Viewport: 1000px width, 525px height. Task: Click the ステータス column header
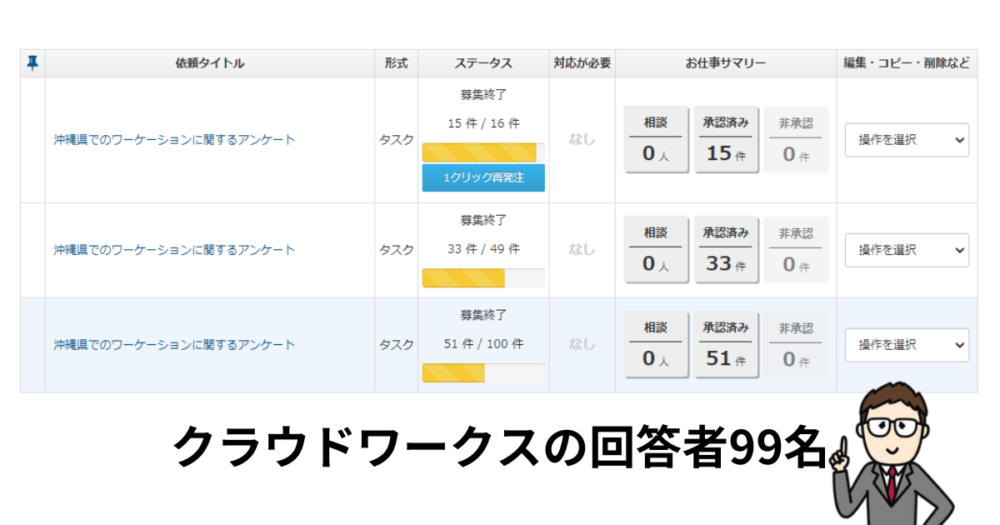[x=483, y=63]
